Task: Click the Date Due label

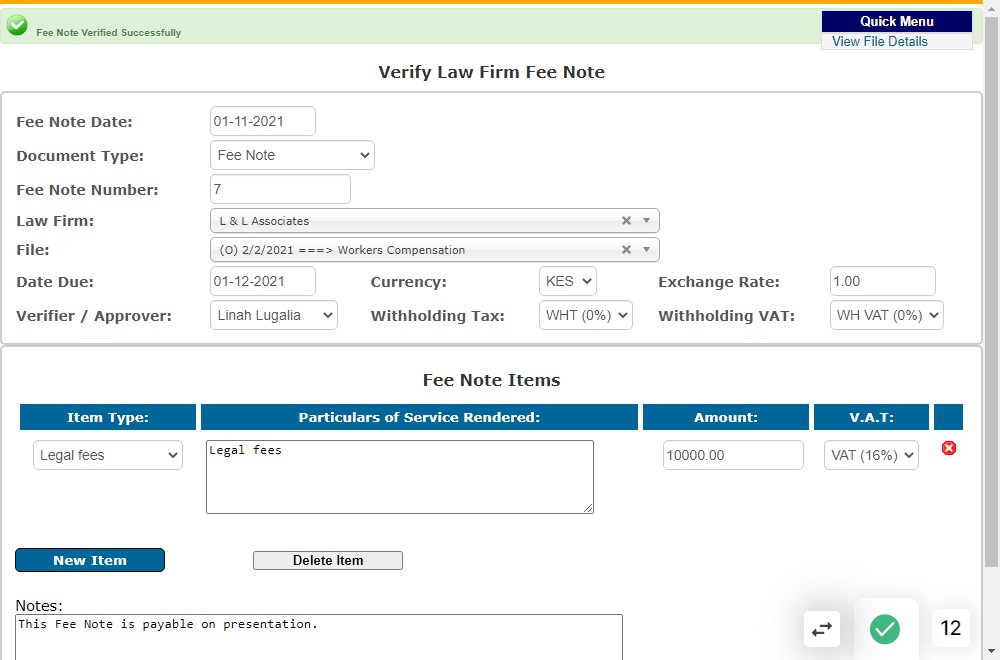Action: 55,282
